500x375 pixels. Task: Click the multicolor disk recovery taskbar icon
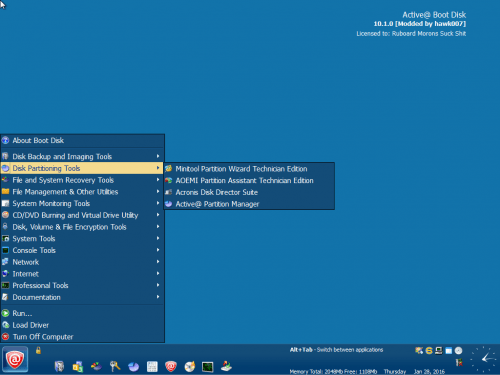coord(96,366)
